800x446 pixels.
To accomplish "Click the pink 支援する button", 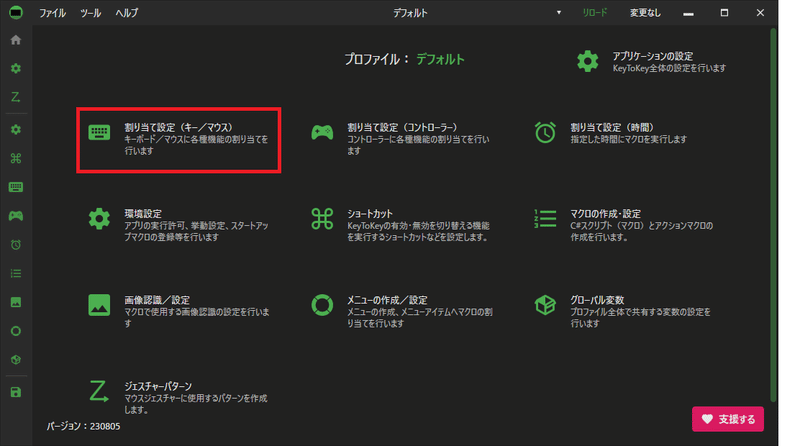I will coord(728,419).
